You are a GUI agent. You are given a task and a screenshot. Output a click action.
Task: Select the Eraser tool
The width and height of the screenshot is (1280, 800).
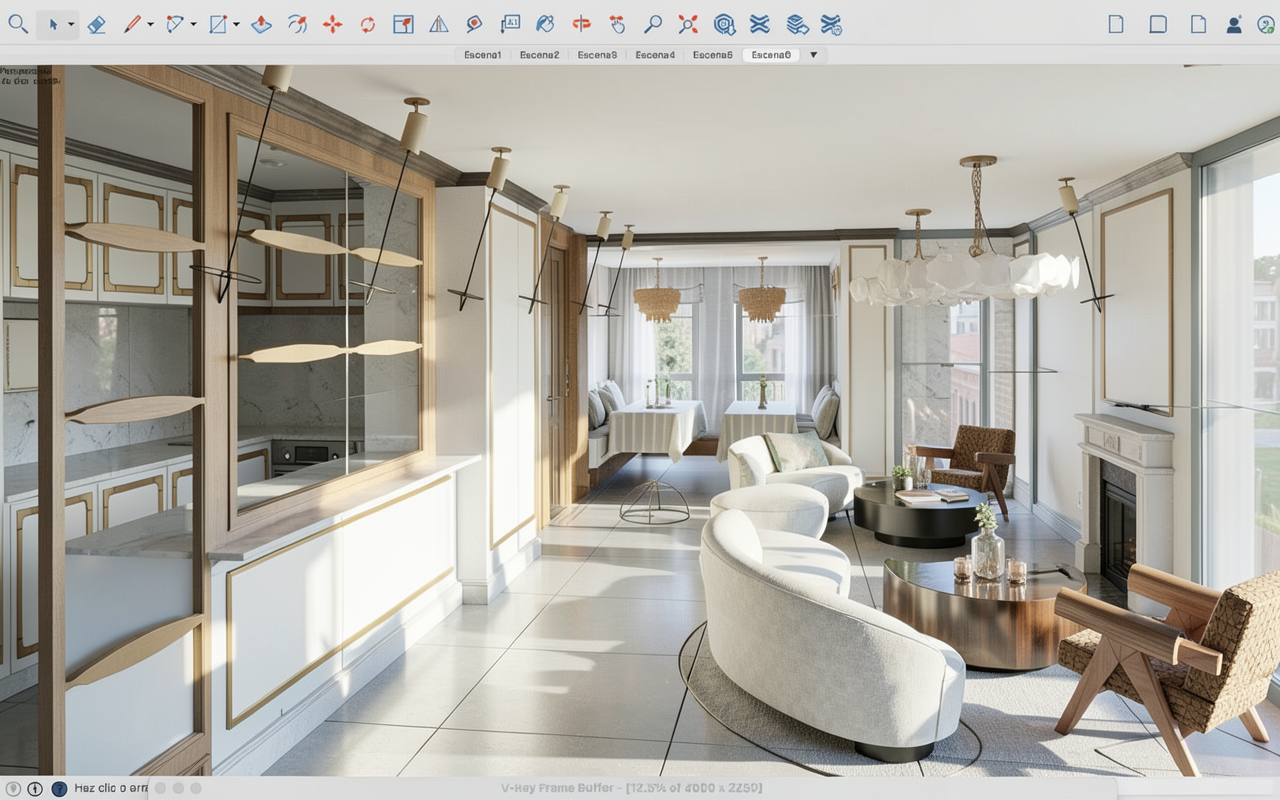point(96,24)
